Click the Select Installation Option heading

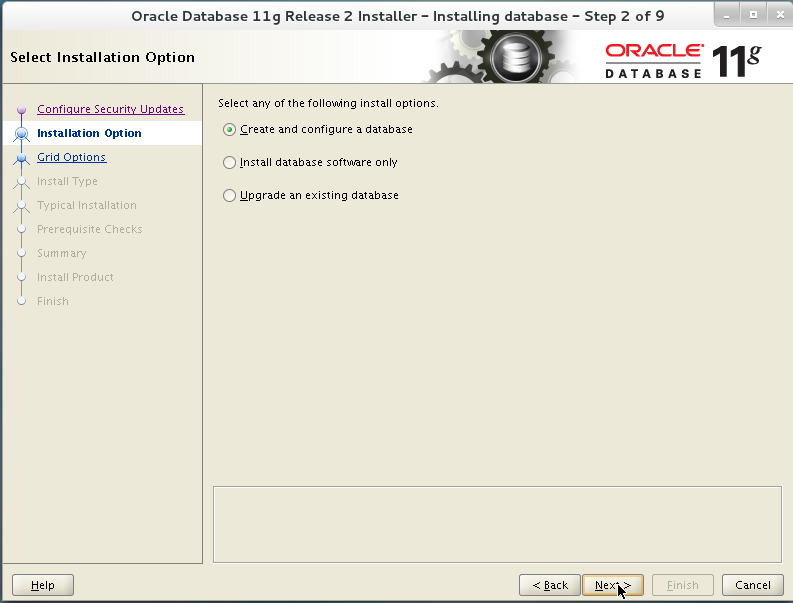(102, 57)
